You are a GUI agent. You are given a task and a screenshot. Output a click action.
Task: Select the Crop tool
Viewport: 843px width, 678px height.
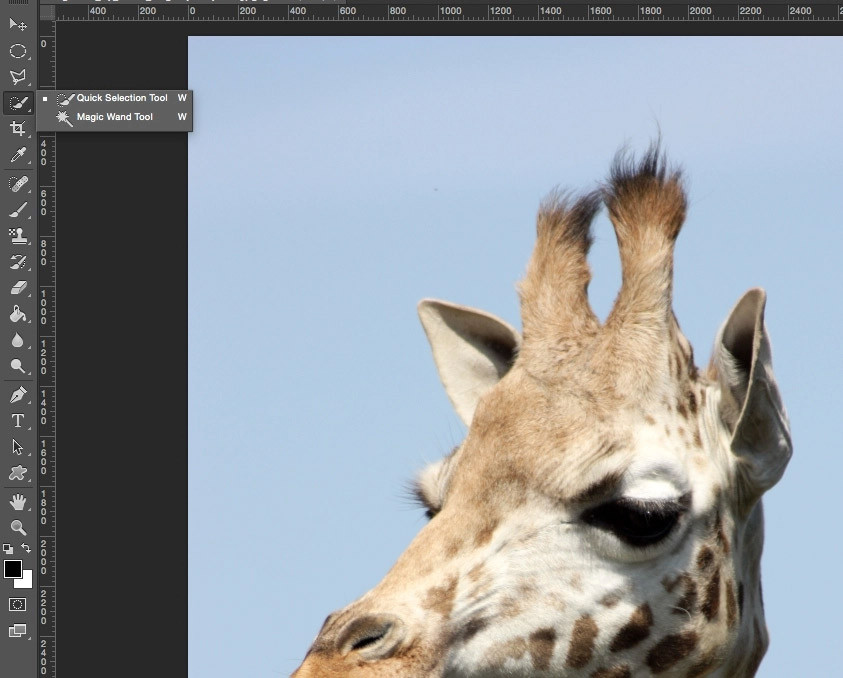click(x=17, y=129)
